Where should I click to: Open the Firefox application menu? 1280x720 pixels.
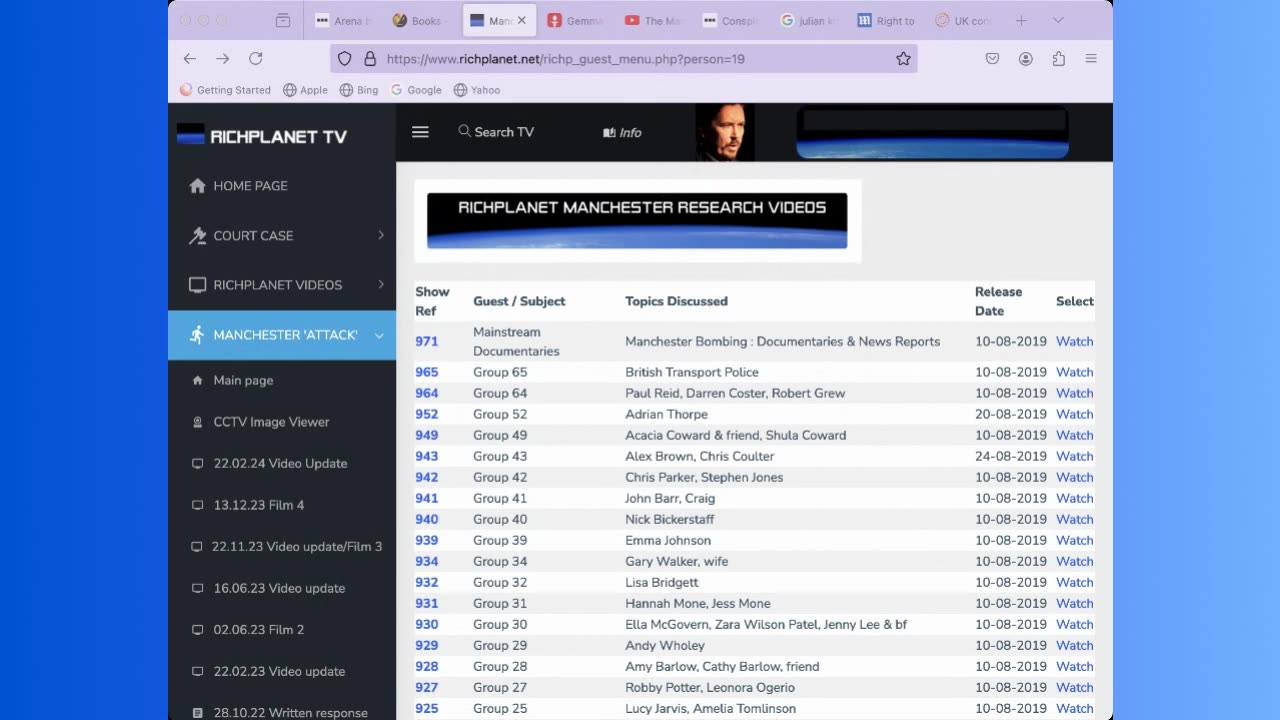tap(1091, 59)
